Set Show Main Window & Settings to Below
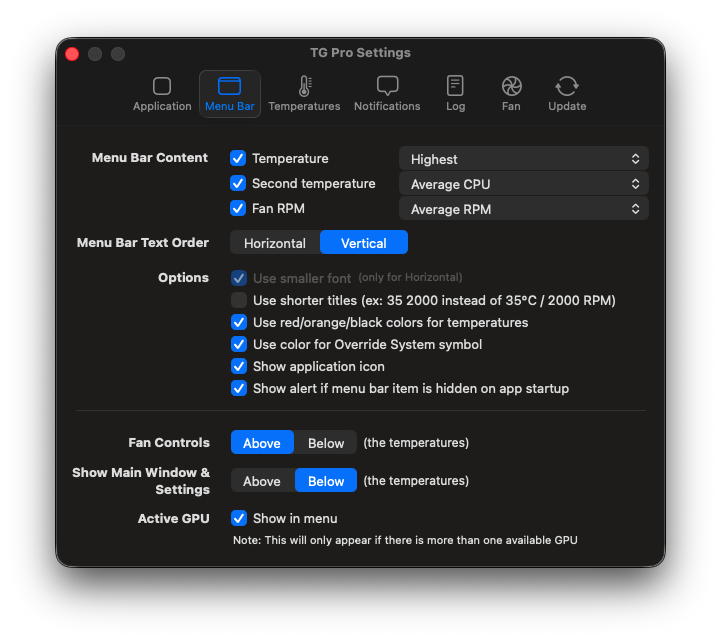The image size is (721, 641). 326,481
